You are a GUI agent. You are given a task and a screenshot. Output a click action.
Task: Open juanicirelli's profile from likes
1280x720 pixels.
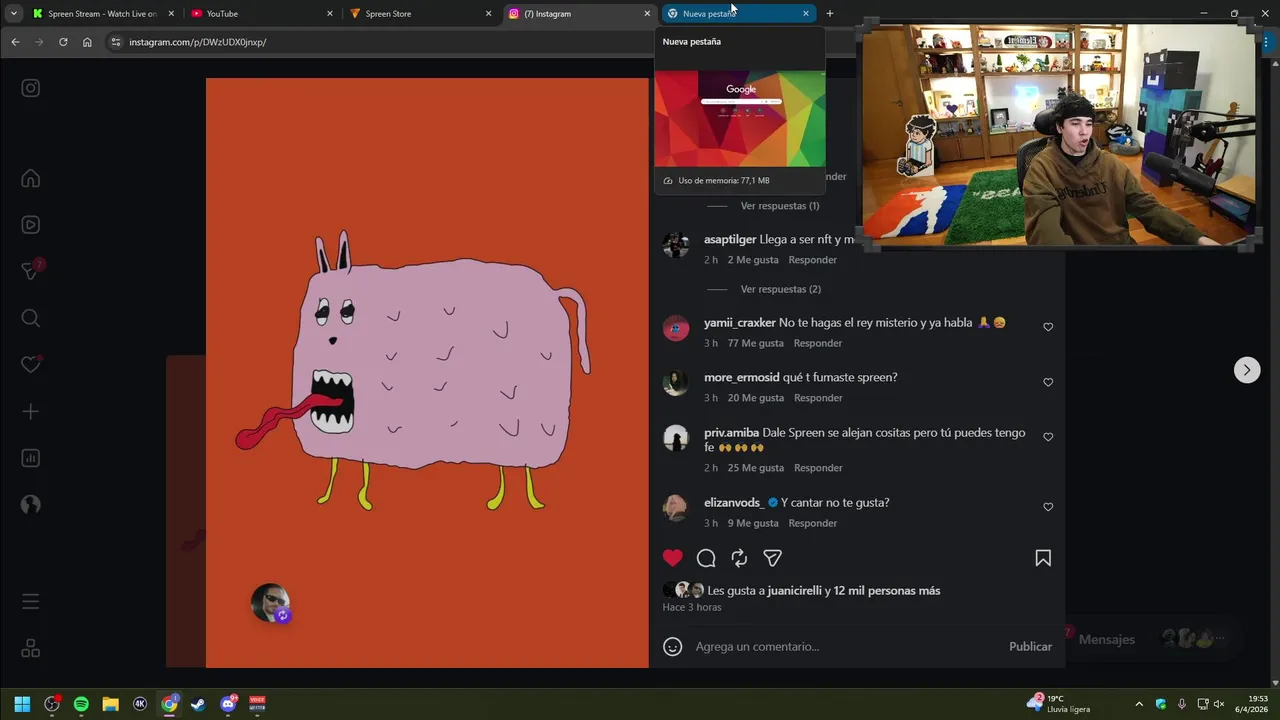[794, 591]
